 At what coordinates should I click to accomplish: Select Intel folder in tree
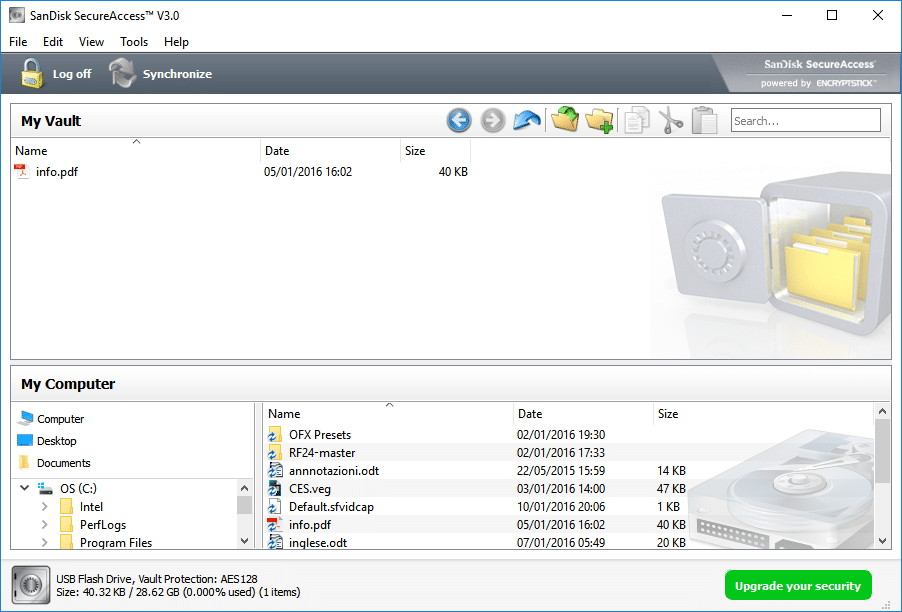[x=91, y=507]
